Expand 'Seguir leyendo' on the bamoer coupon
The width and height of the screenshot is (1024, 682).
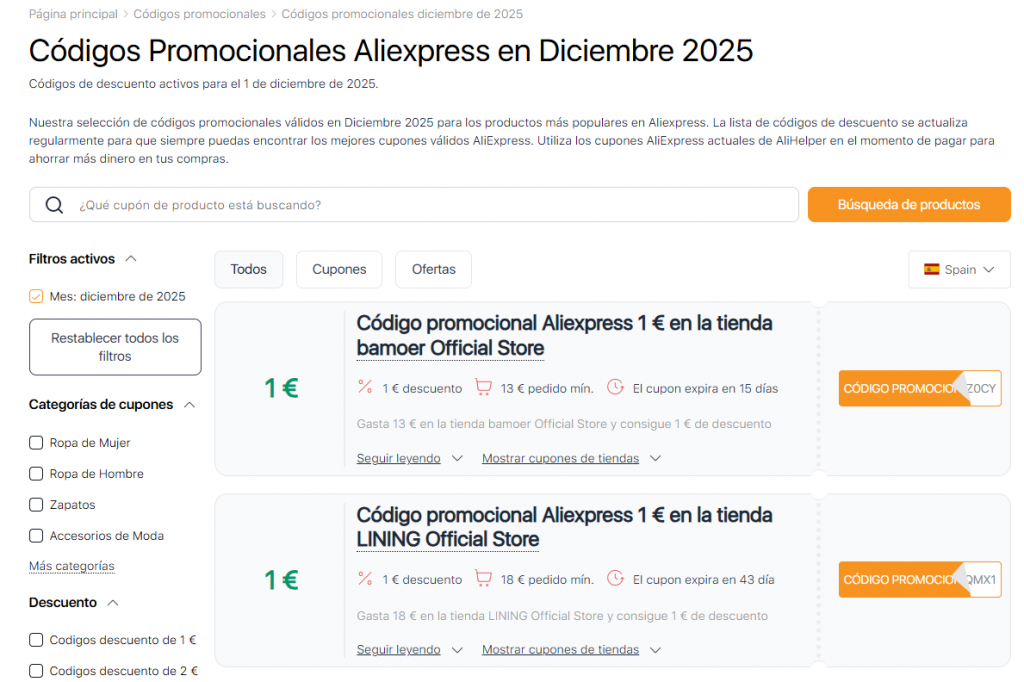click(401, 457)
